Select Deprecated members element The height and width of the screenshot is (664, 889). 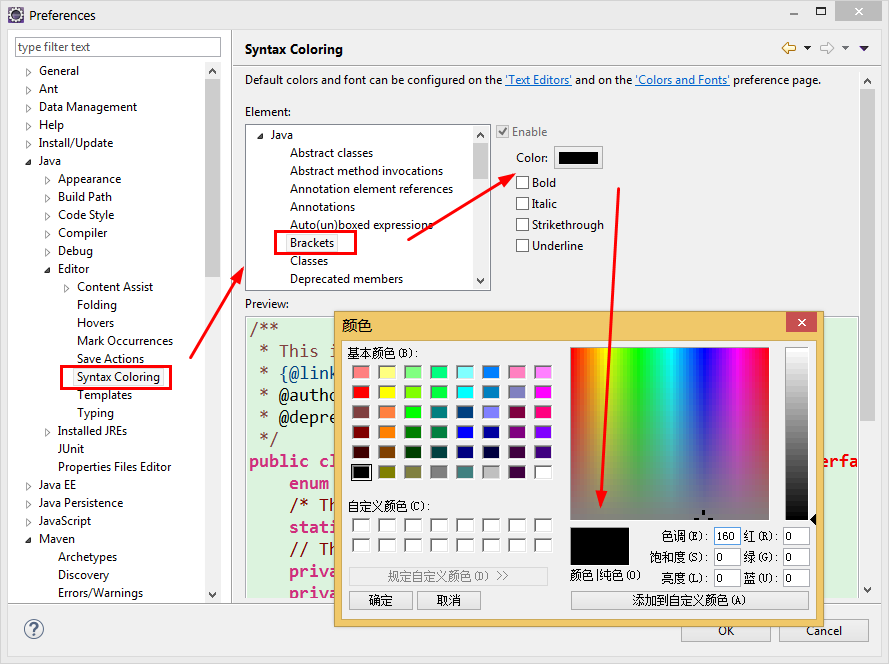coord(346,279)
